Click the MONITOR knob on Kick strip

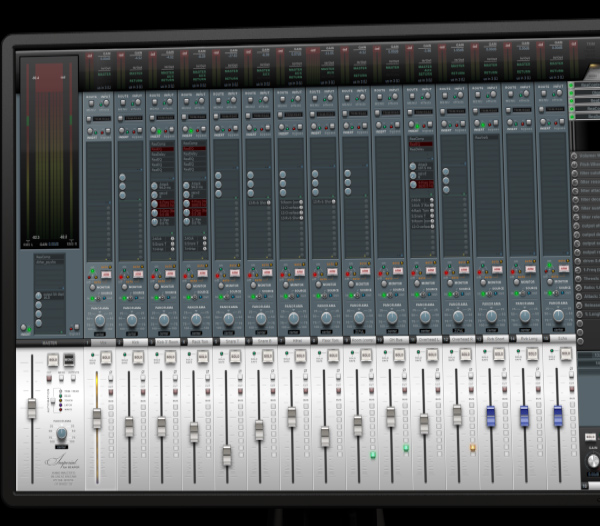coord(124,287)
